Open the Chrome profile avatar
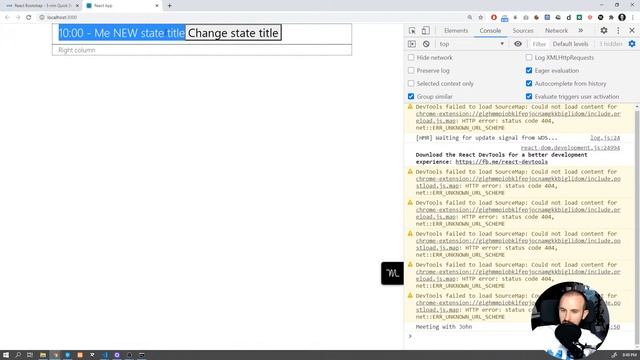Viewport: 640px width, 360px height. click(x=622, y=17)
